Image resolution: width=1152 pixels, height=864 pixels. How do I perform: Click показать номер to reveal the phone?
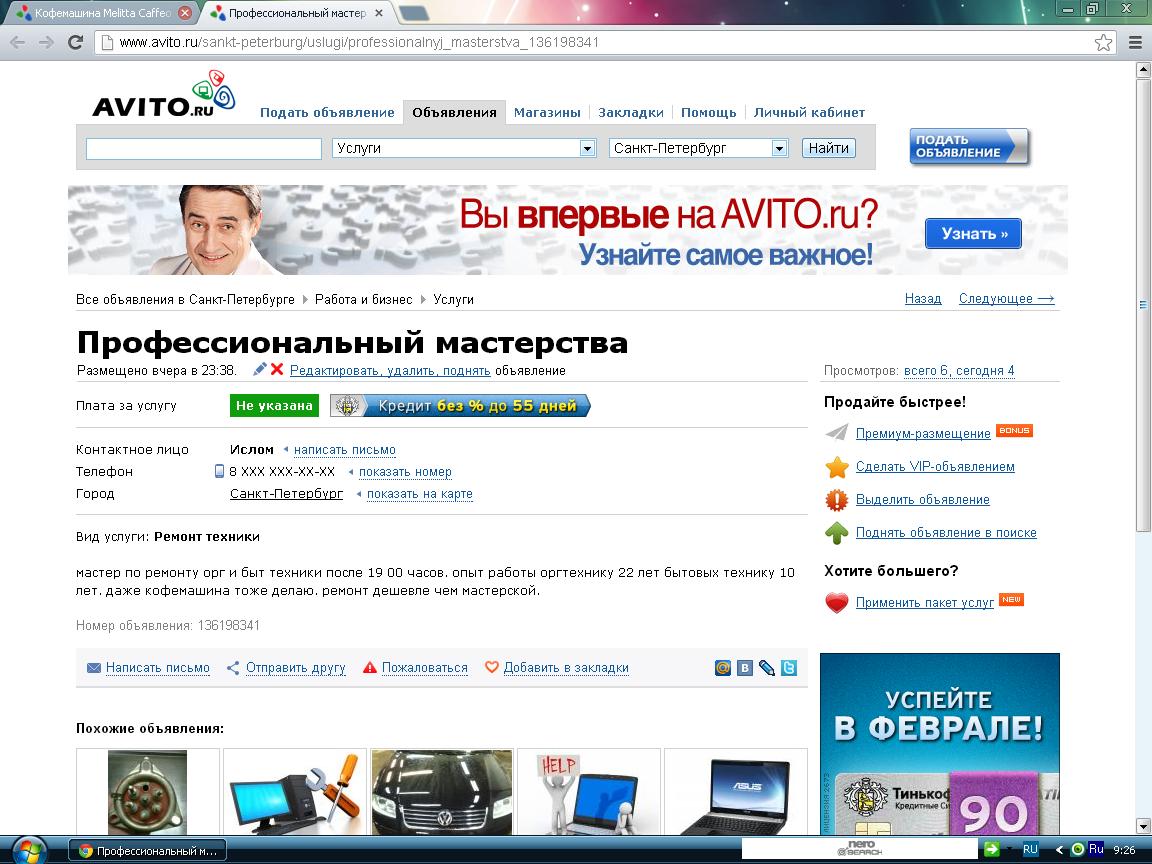click(x=405, y=472)
